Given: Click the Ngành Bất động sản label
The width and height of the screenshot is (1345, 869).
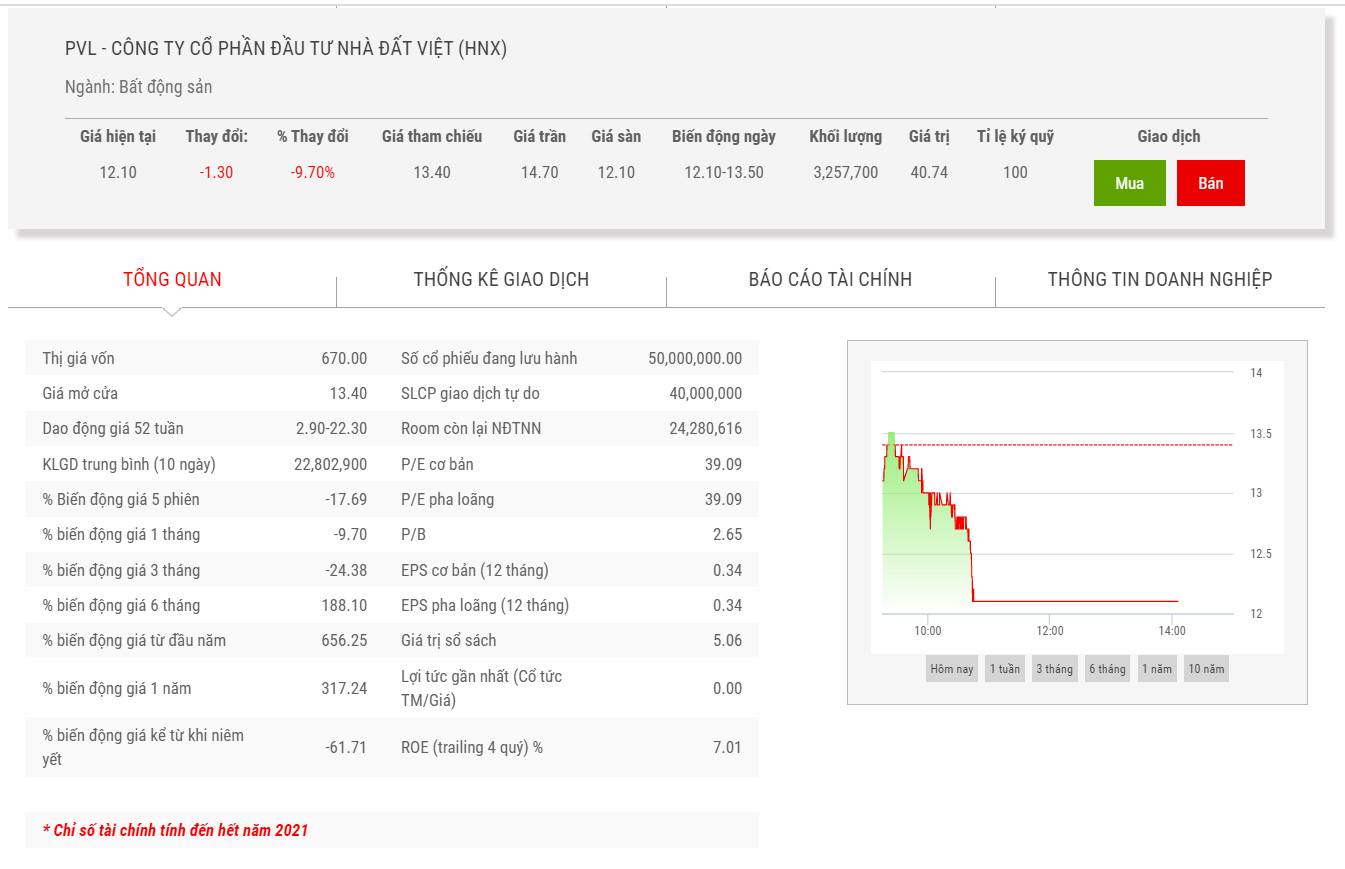Looking at the screenshot, I should pyautogui.click(x=138, y=87).
